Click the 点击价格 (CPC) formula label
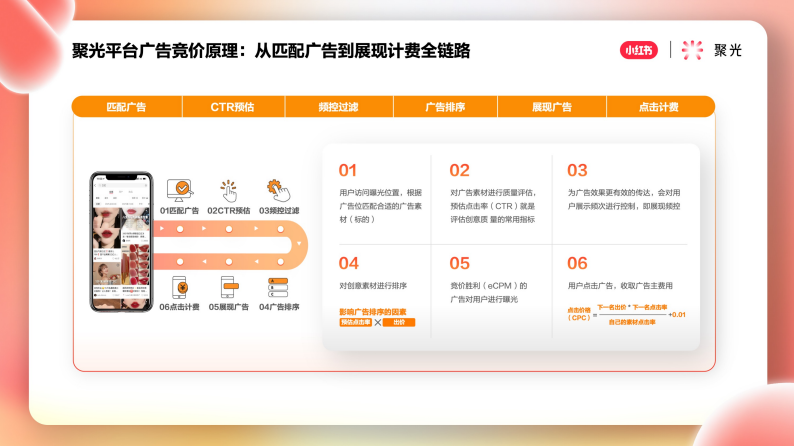 pos(579,314)
